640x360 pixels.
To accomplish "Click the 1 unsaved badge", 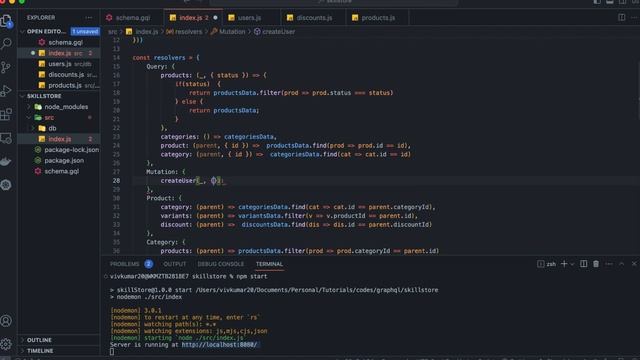I will point(85,31).
